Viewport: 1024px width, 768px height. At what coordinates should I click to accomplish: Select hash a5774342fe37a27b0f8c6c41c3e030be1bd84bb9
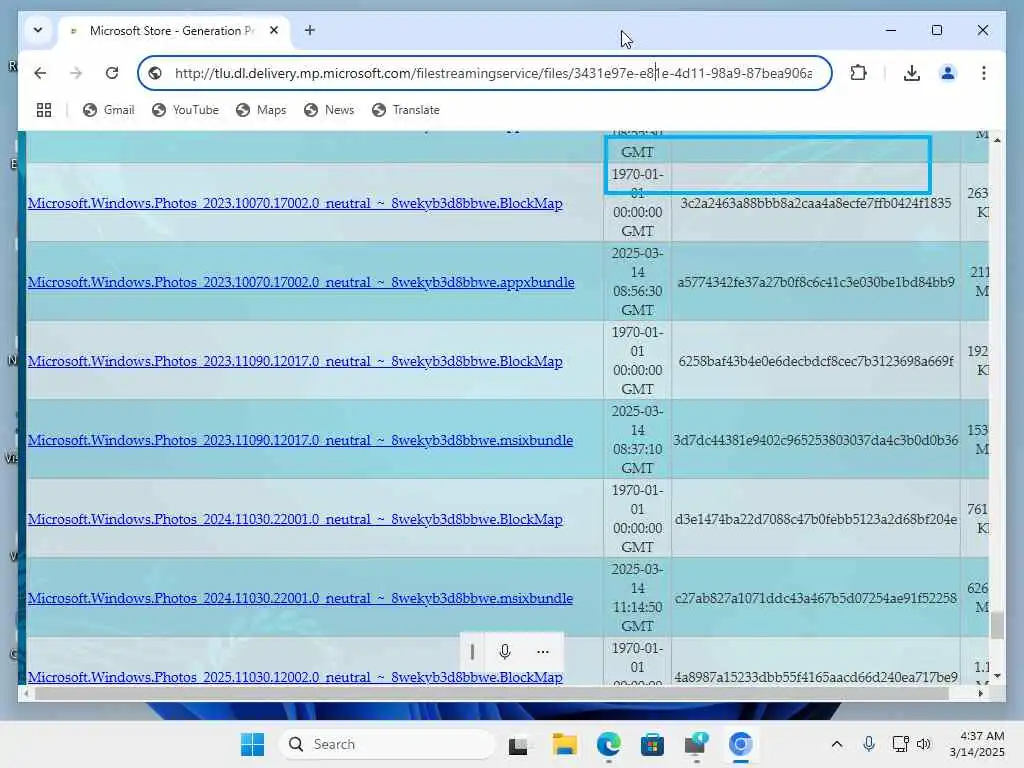(816, 282)
